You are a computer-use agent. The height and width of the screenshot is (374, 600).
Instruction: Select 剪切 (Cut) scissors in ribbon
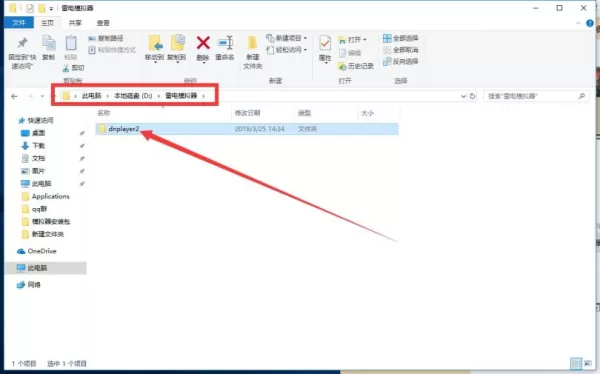click(x=73, y=68)
